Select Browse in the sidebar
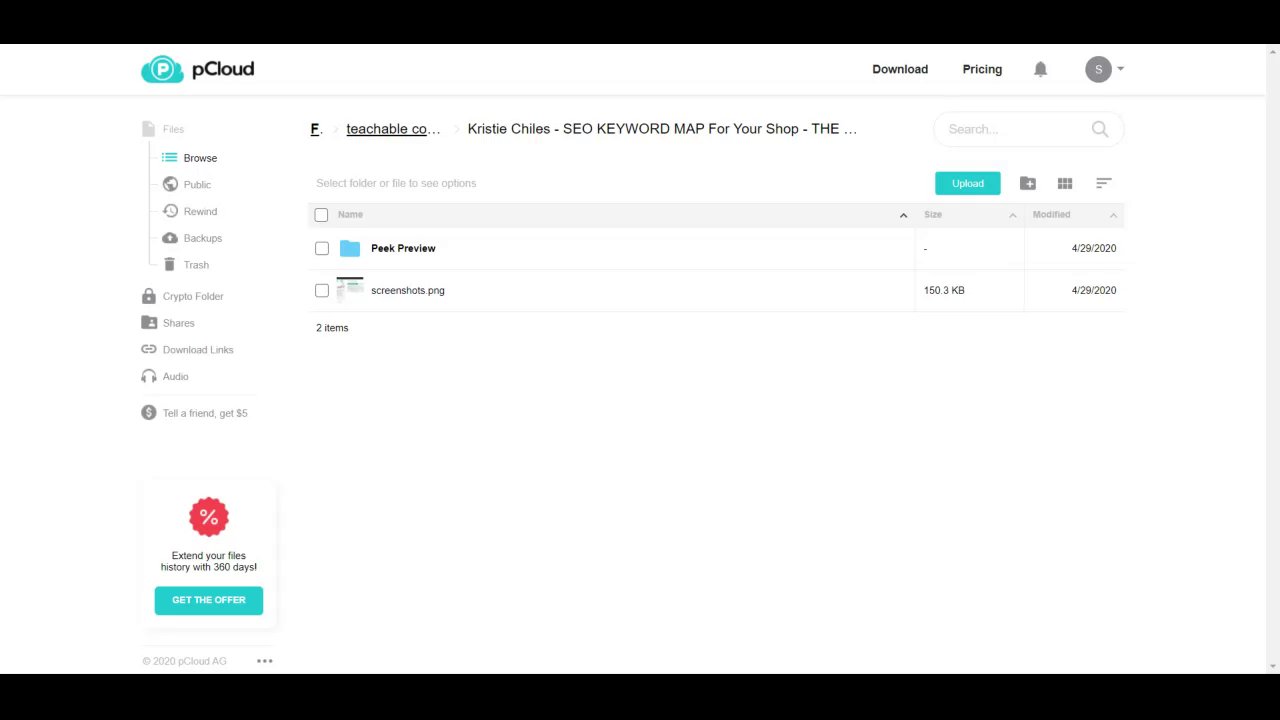 (200, 158)
